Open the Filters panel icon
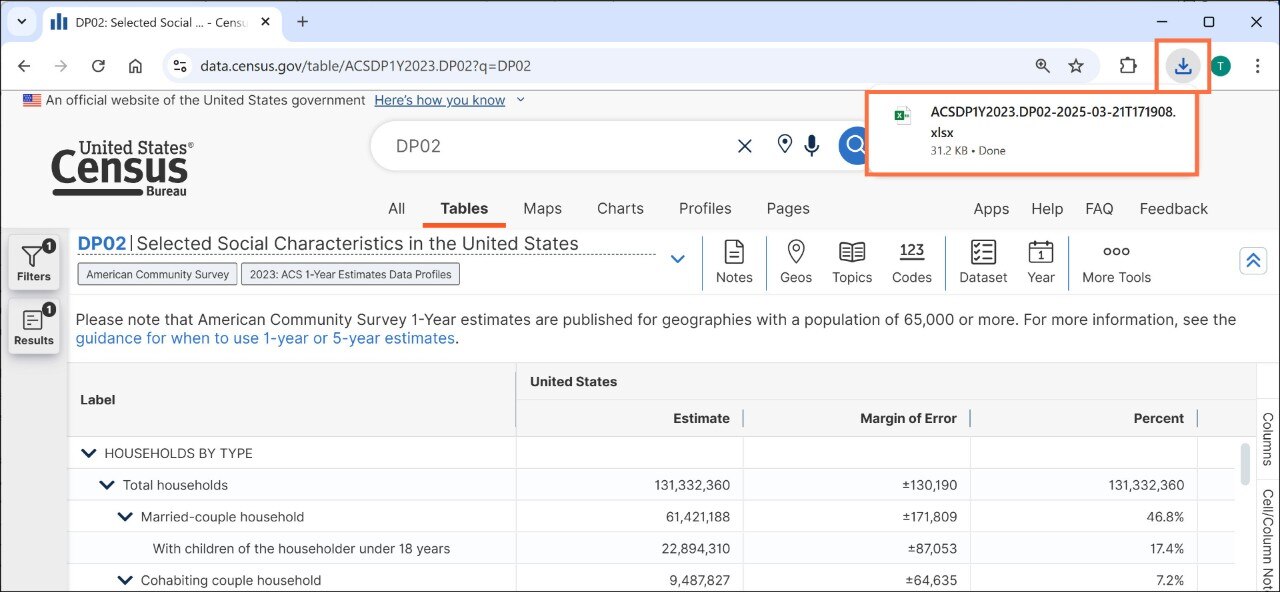This screenshot has width=1280, height=592. point(33,264)
